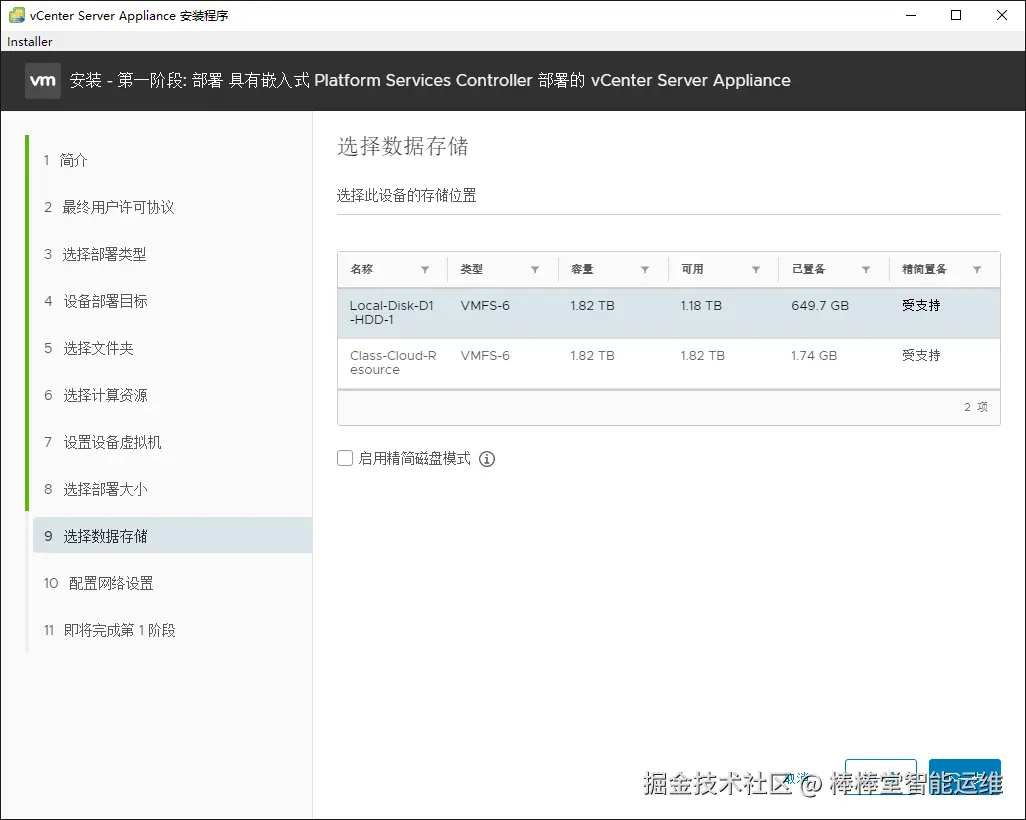Click step 10 配置网络设置
Image resolution: width=1026 pixels, height=820 pixels.
coord(98,584)
